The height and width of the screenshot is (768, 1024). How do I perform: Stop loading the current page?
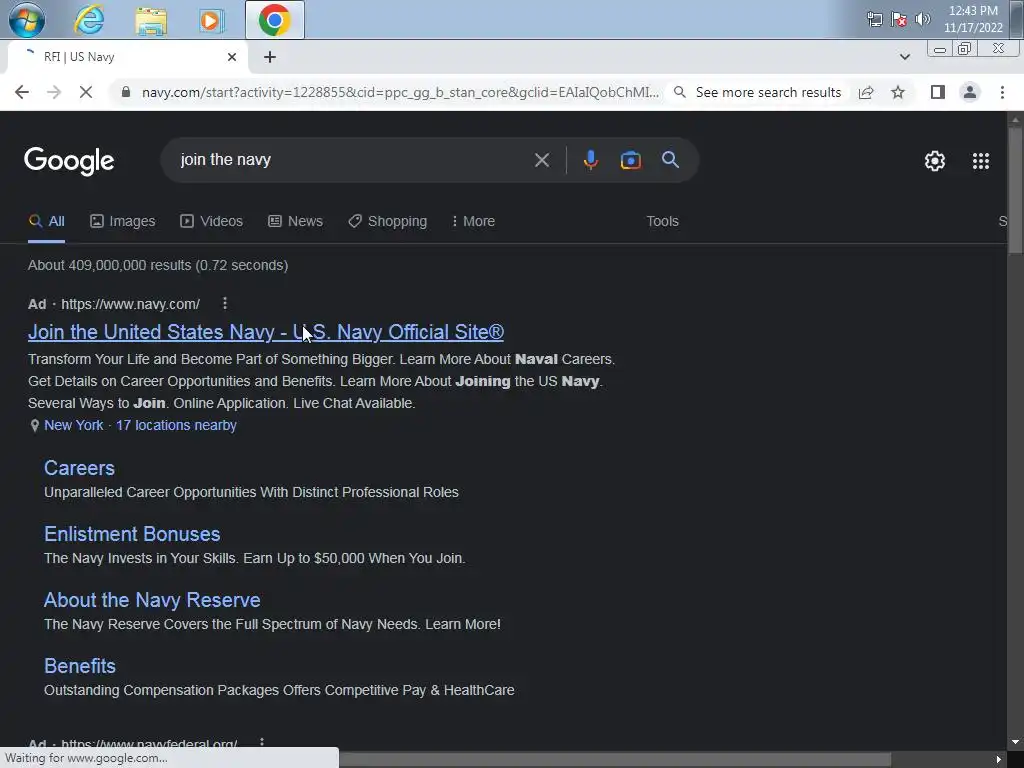coord(86,92)
